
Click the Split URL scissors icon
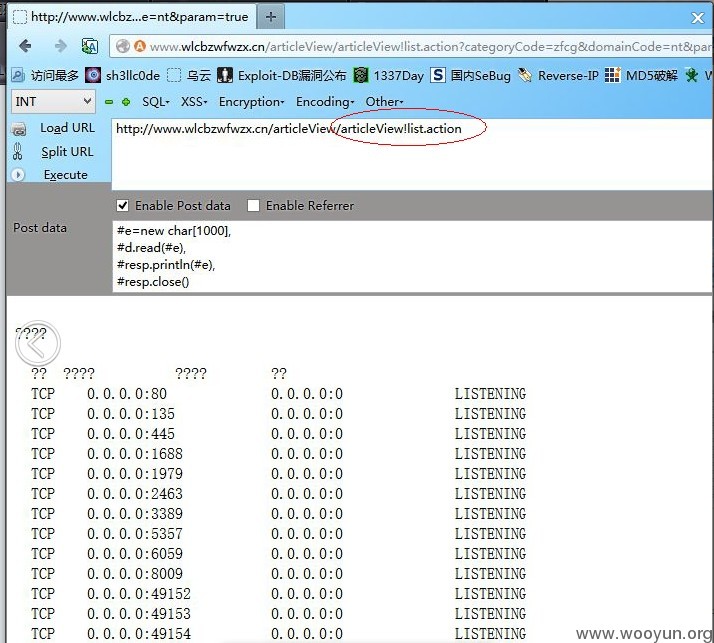coord(17,152)
